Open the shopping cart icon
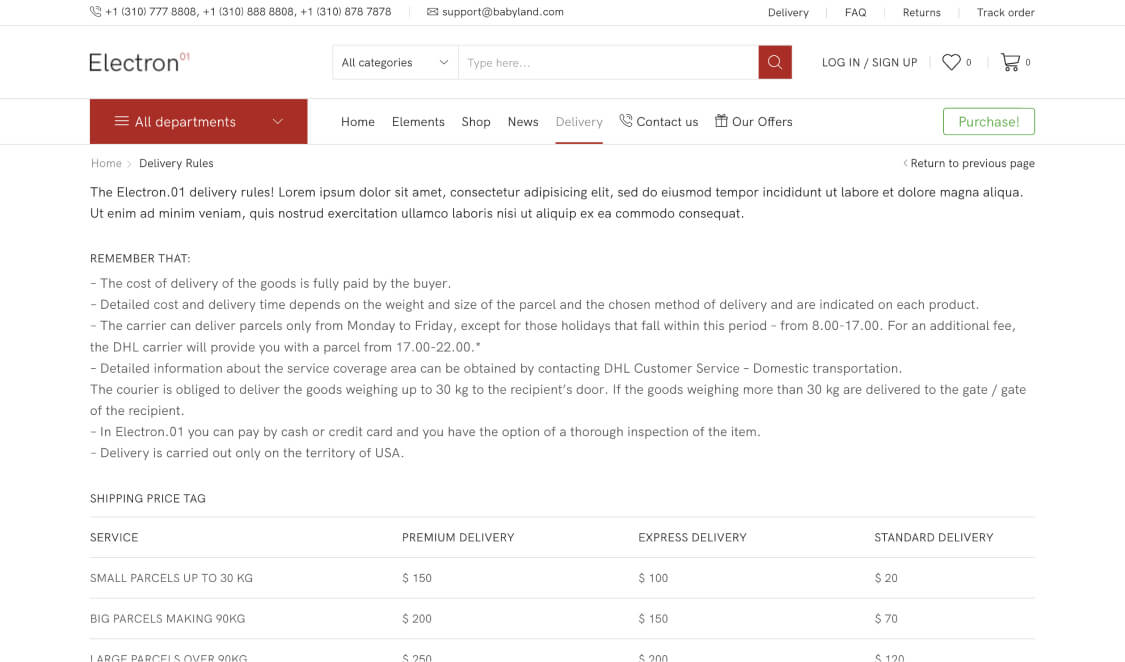The width and height of the screenshot is (1125, 662). (x=1010, y=62)
